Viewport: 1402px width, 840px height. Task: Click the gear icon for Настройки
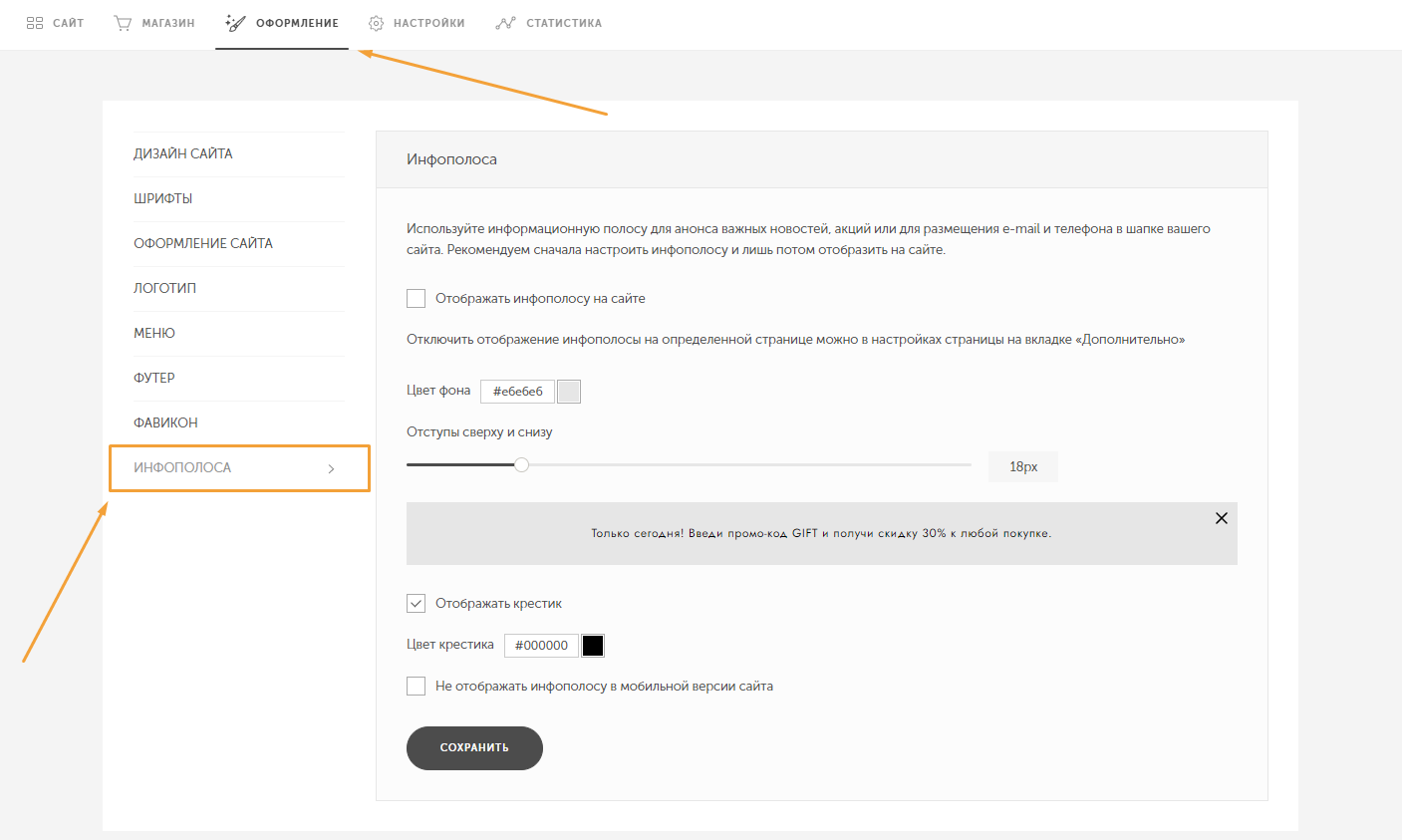(x=376, y=23)
